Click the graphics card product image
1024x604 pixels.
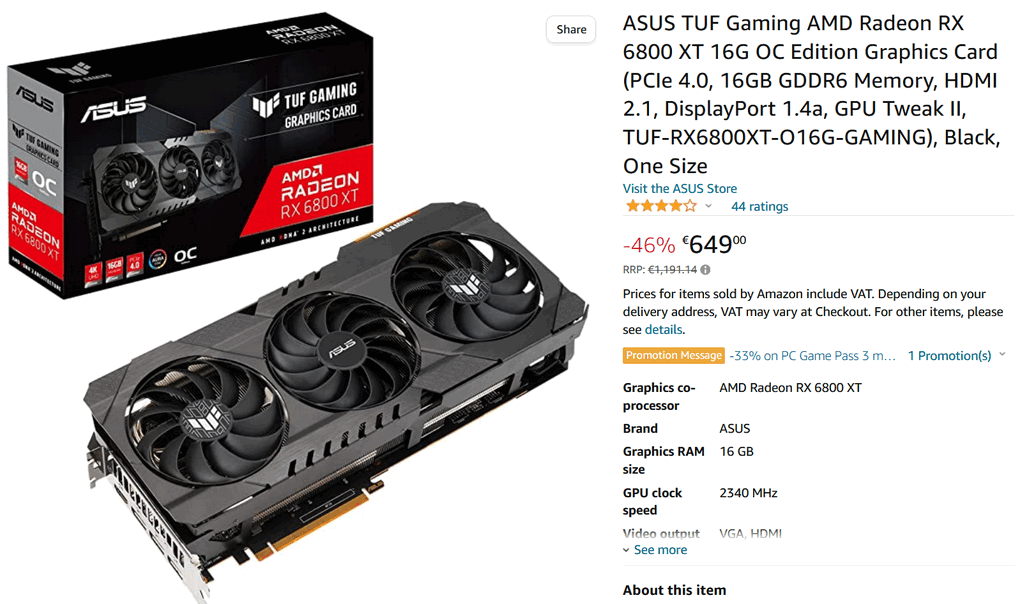(x=336, y=398)
